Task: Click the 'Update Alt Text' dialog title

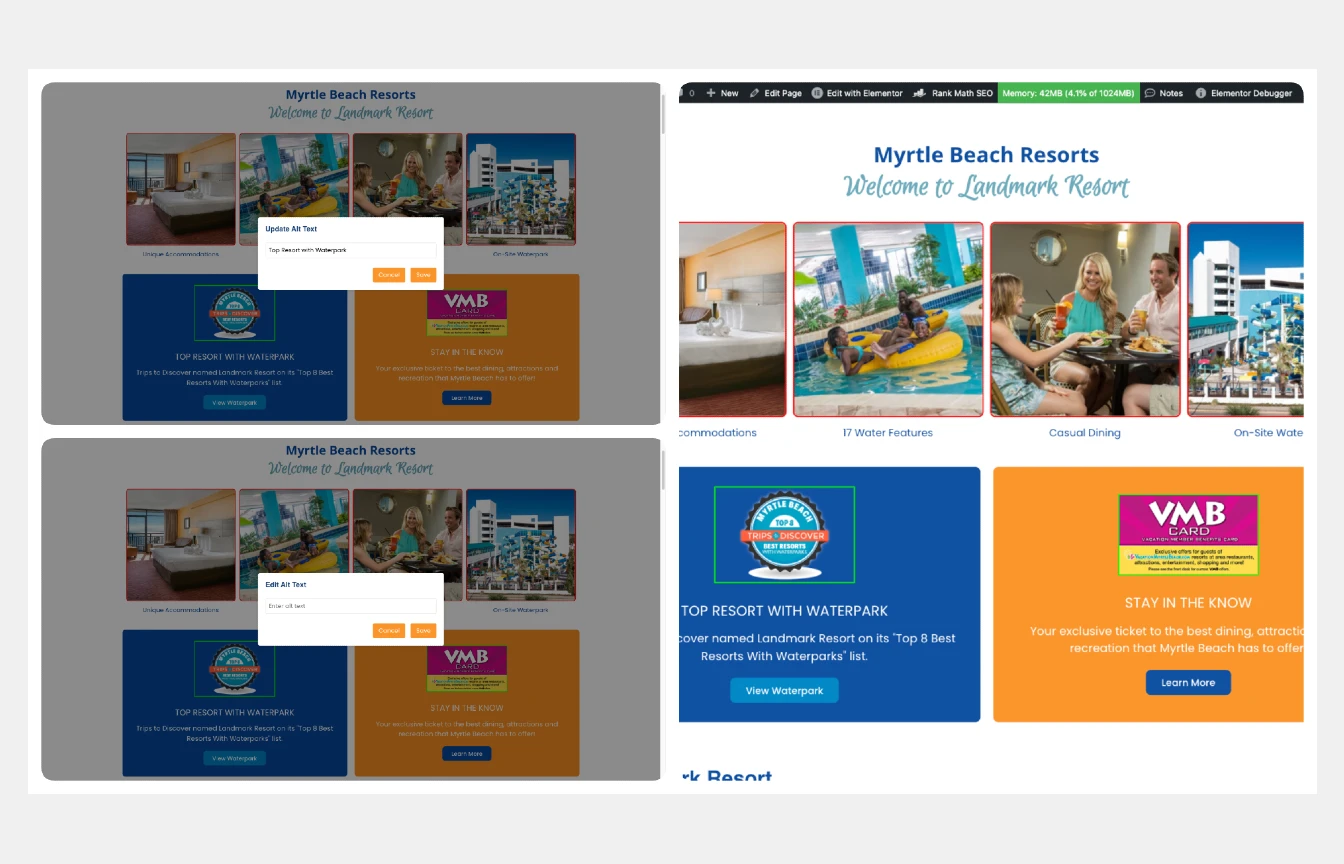Action: 291,229
